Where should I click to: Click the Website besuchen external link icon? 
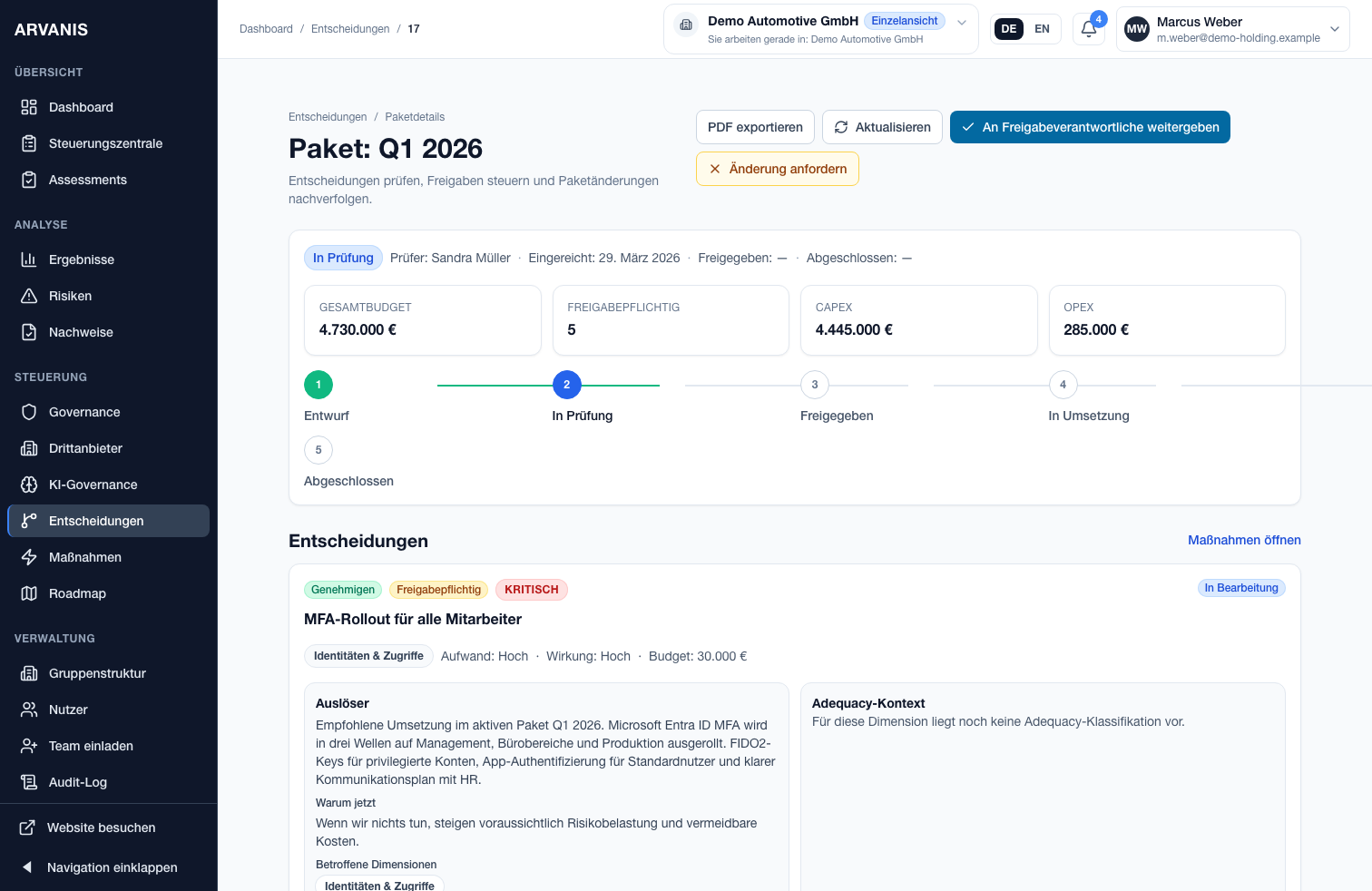[28, 827]
